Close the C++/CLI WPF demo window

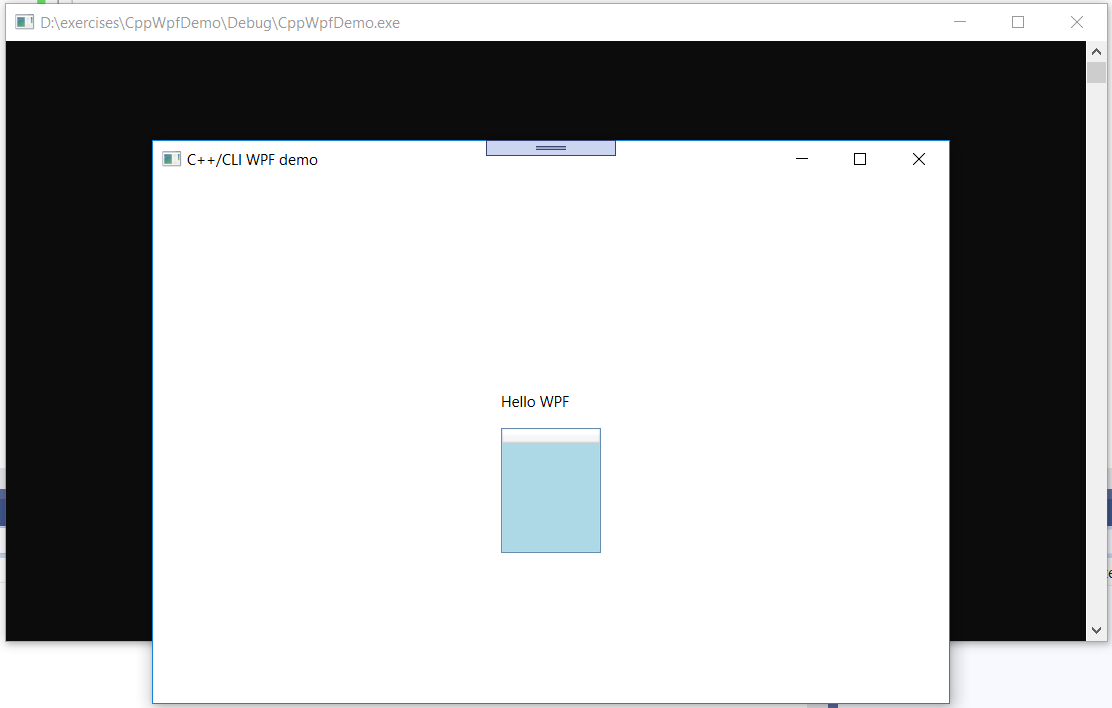tap(918, 159)
